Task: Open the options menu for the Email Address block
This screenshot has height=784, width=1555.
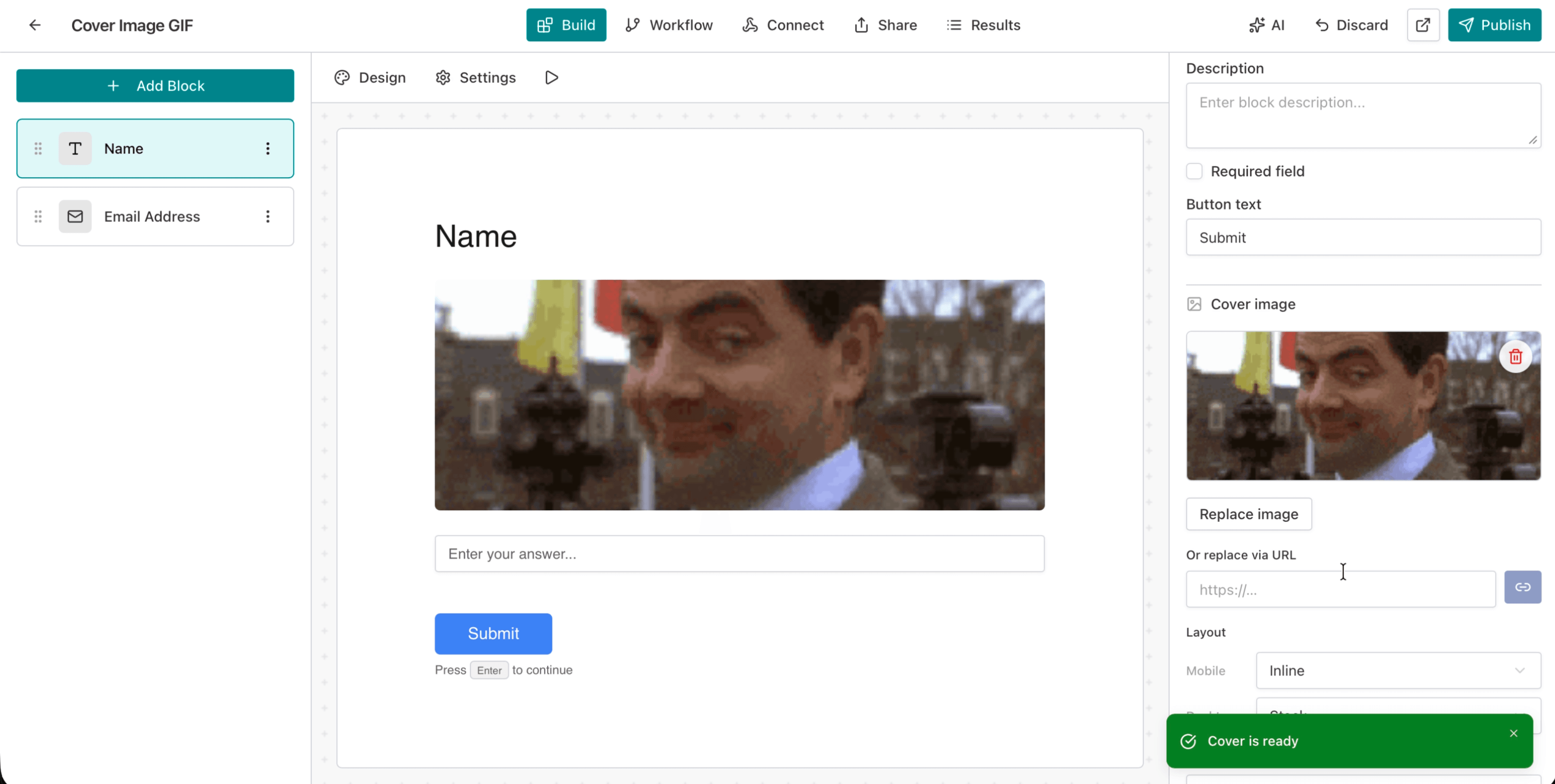Action: (268, 216)
